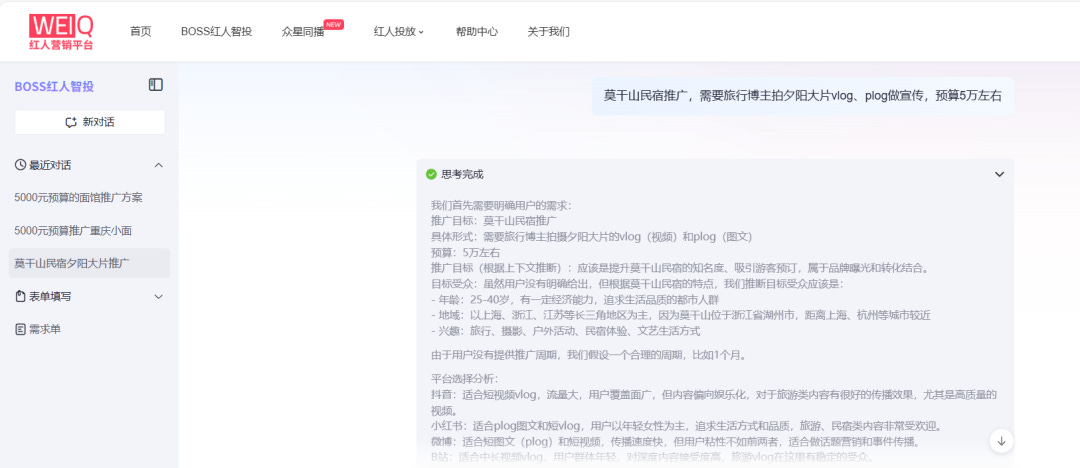Select conversation 莫干山民宿夕阳大片推广
The width and height of the screenshot is (1080, 468).
pyautogui.click(x=90, y=263)
